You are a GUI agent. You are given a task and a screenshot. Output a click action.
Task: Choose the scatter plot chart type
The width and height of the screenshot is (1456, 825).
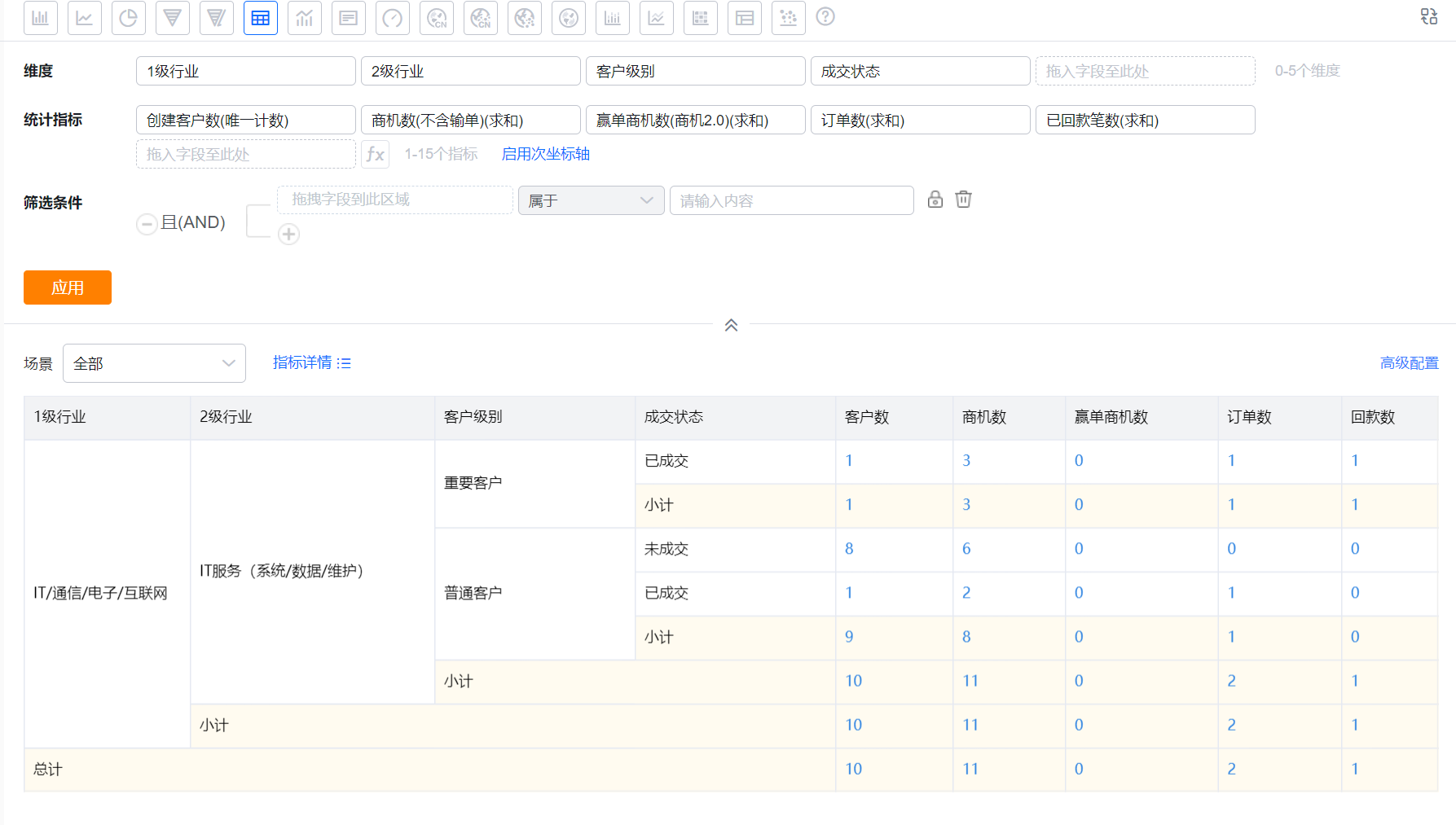tap(788, 17)
